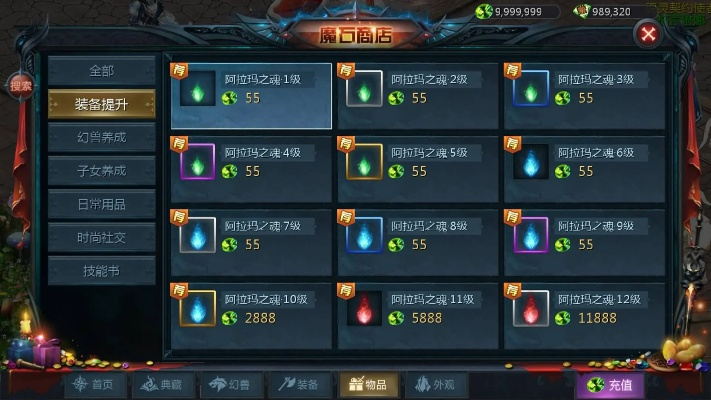This screenshot has width=711, height=400.
Task: Click the blue-framed 阿拉玛之魂·3级 soul icon
Action: pyautogui.click(x=531, y=89)
